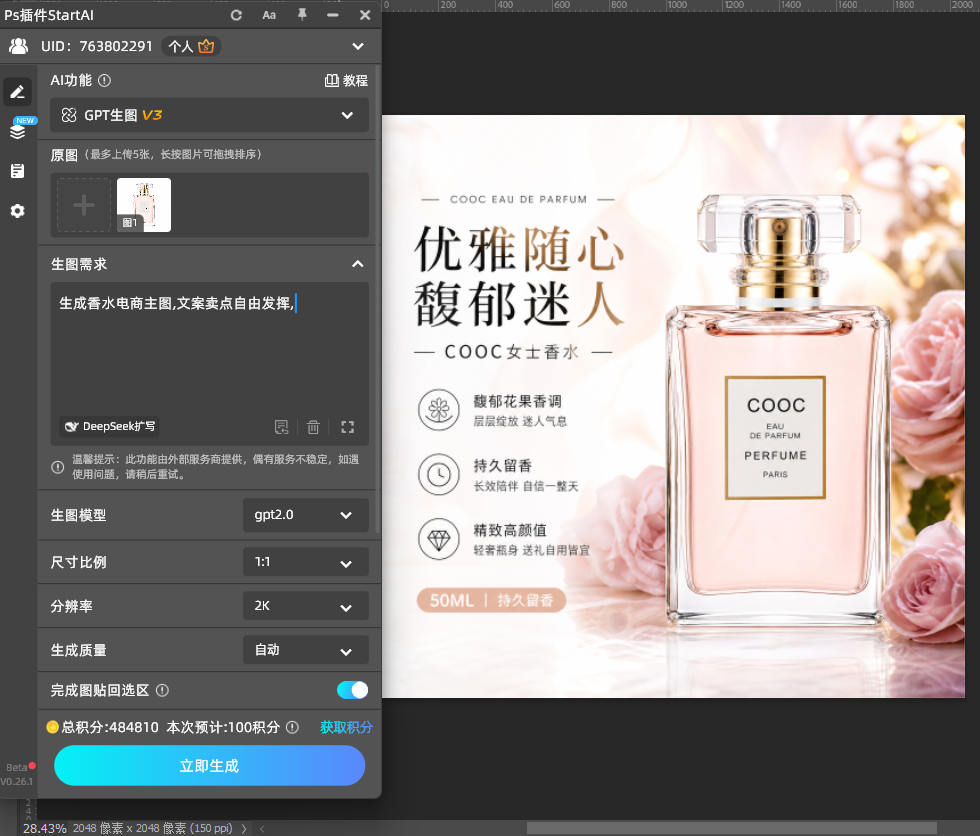Screen dimensions: 980x836
Task: Pin the StartAI plugin panel
Action: tap(302, 14)
